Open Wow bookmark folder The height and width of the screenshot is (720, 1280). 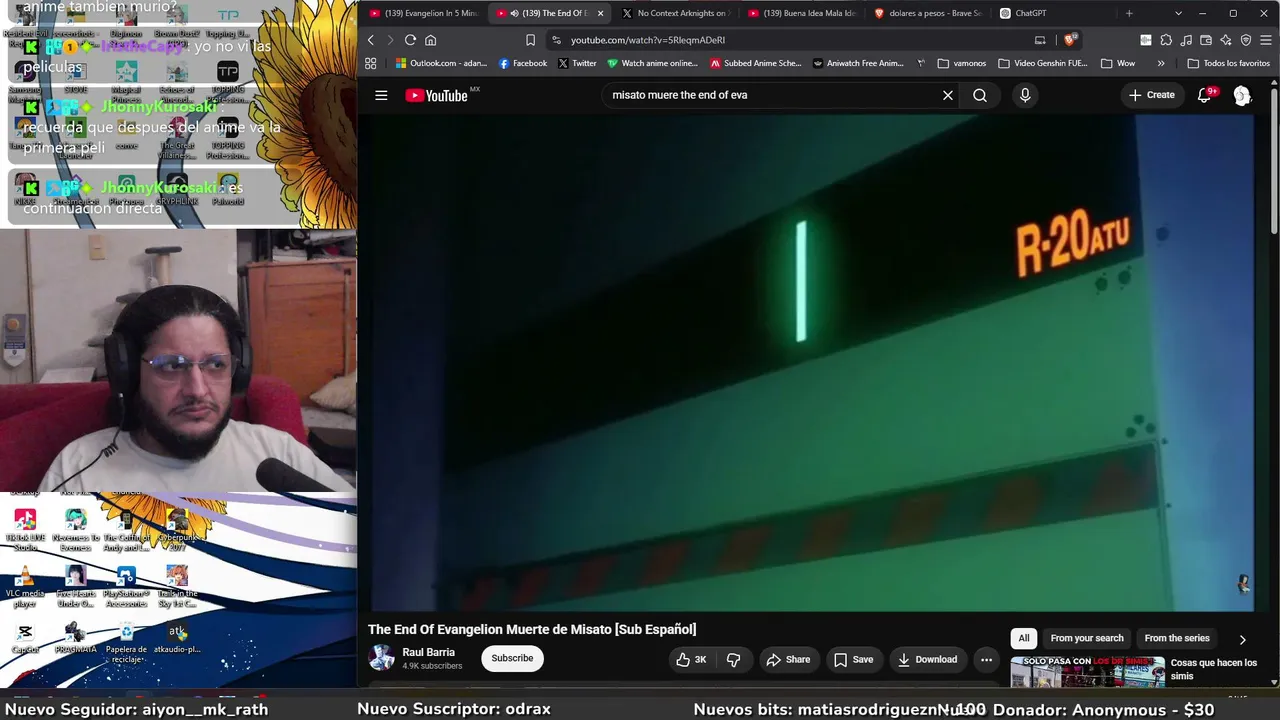pyautogui.click(x=1118, y=63)
